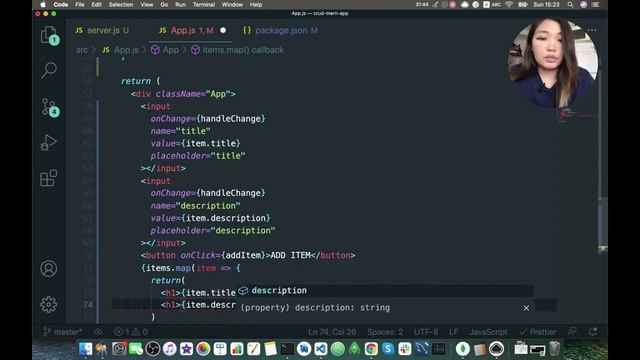Click the className="App" div line
The width and height of the screenshot is (640, 360).
(183, 94)
